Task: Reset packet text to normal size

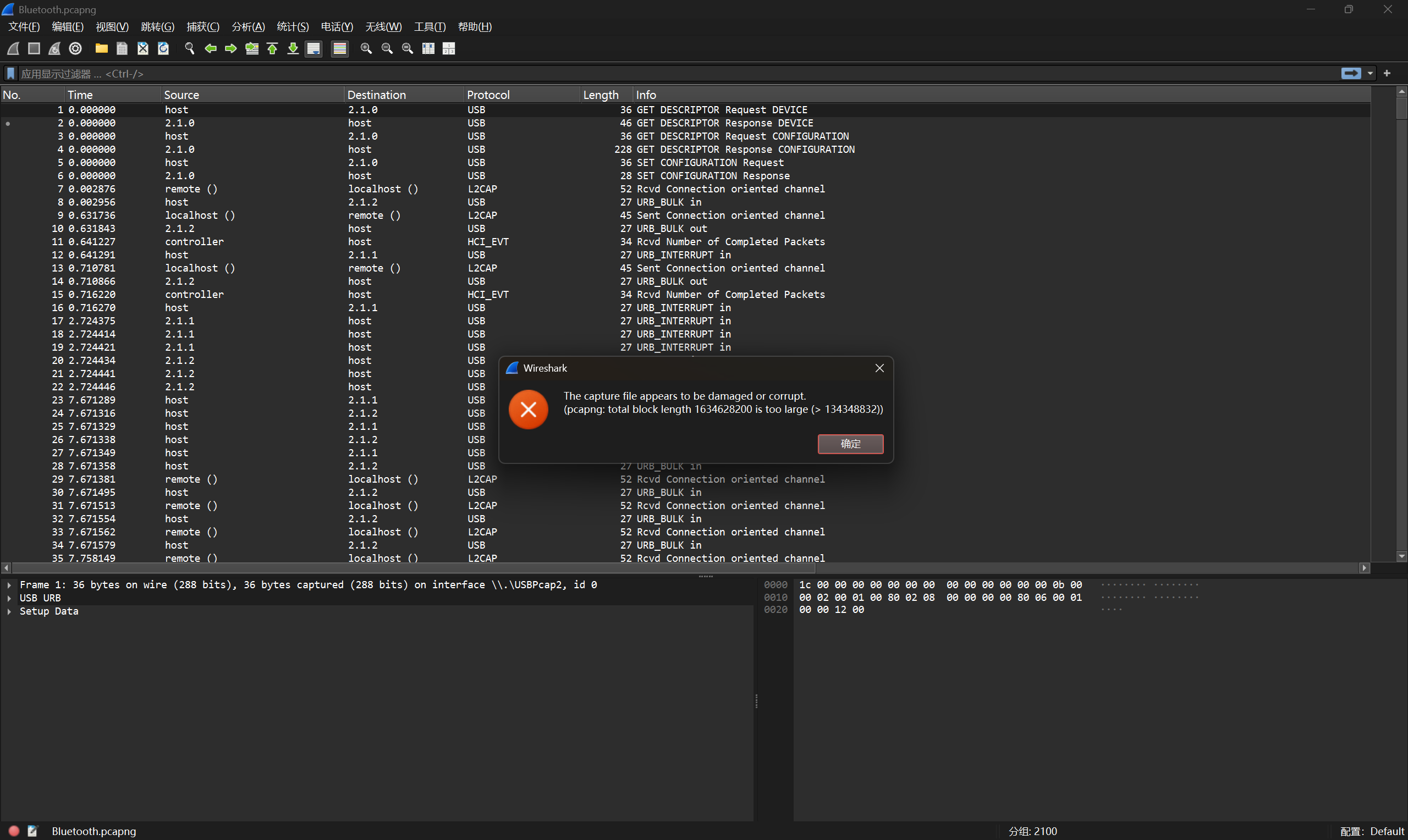Action: tap(408, 49)
